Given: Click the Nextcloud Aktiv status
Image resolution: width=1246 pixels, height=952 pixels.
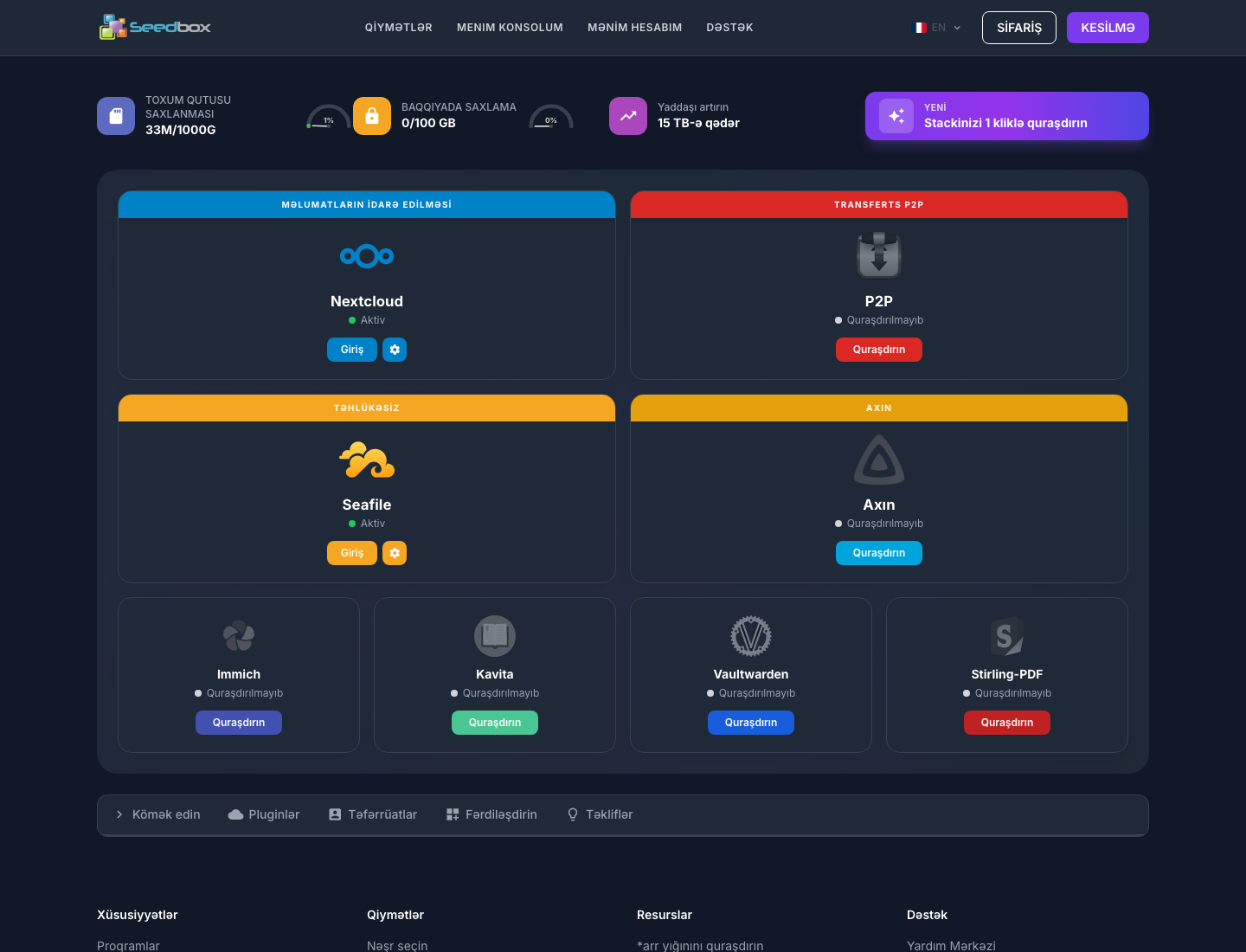Looking at the screenshot, I should pos(367,320).
